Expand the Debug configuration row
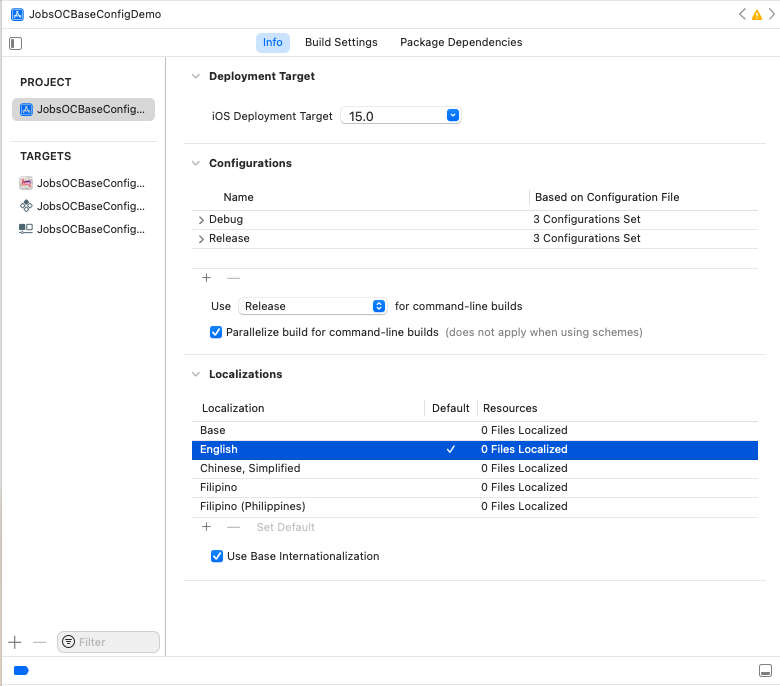 pos(201,220)
